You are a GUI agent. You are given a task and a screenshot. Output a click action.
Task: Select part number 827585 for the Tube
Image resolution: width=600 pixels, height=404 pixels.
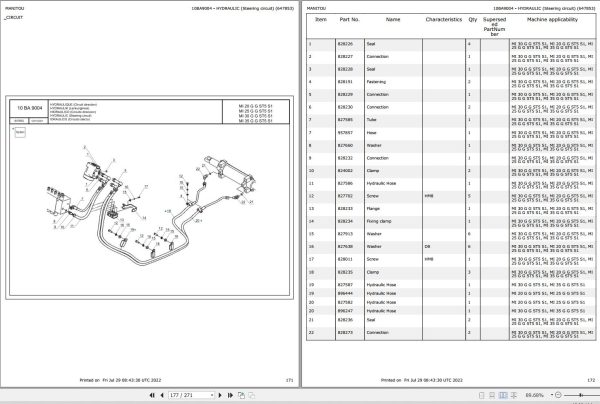(345, 120)
